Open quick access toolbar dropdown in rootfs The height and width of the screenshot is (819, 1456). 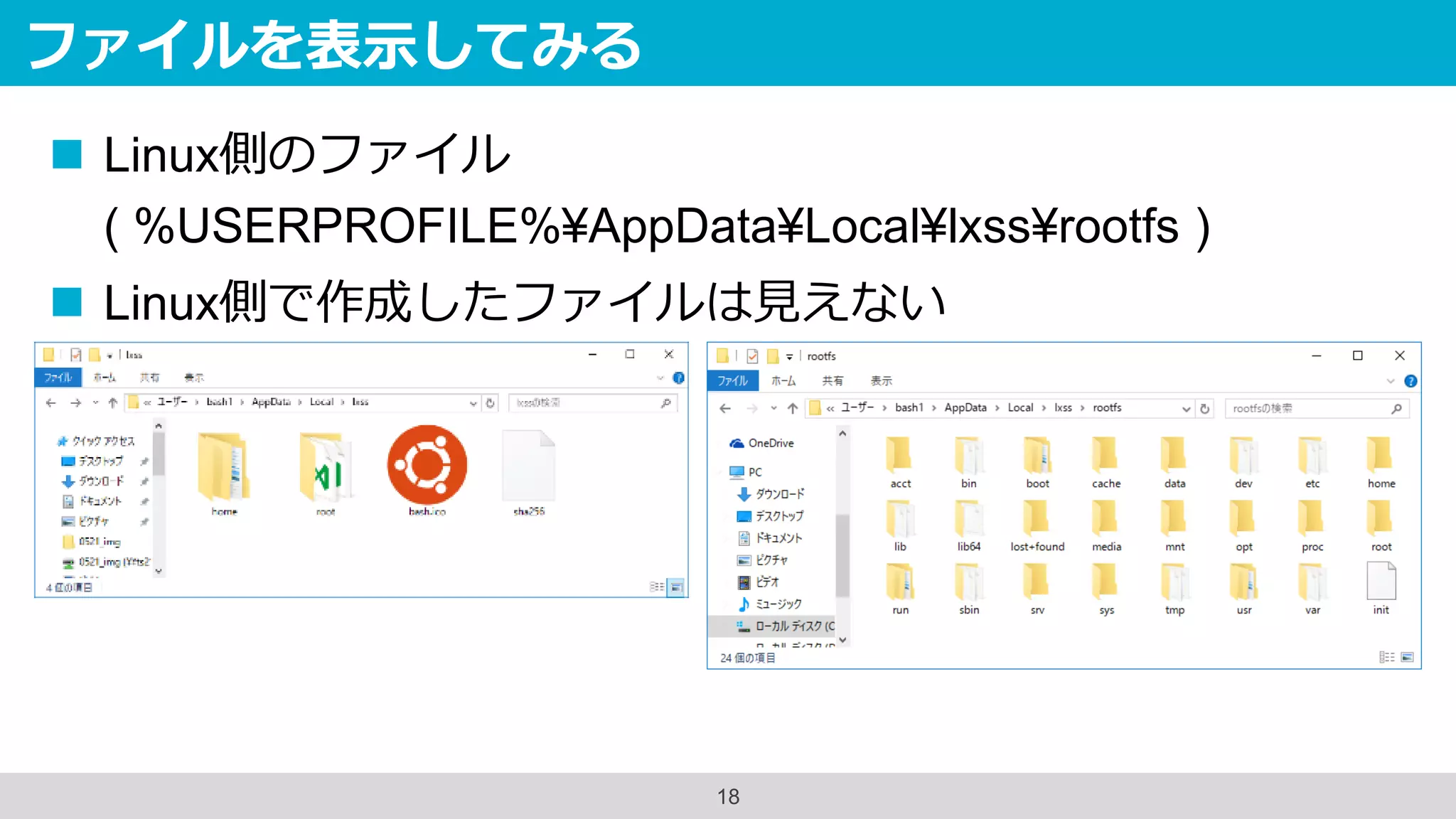(789, 356)
